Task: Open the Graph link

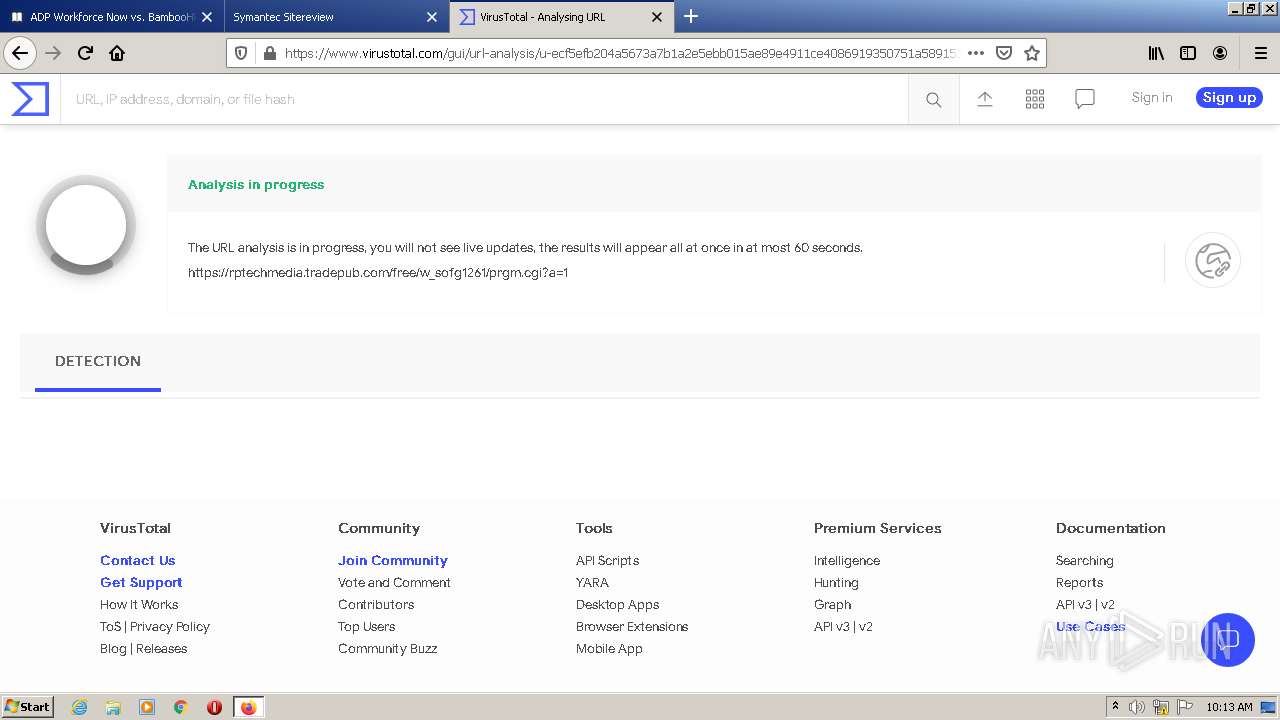Action: (832, 604)
